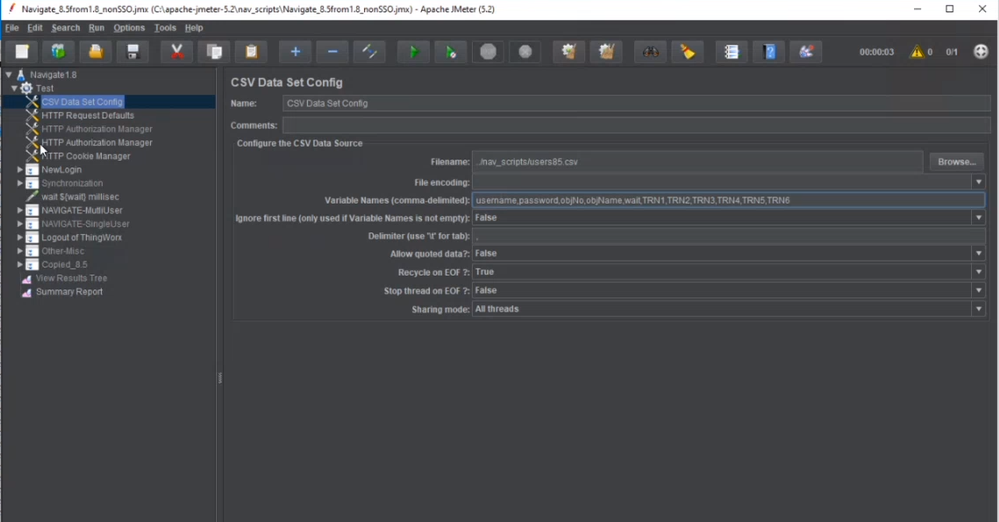This screenshot has width=999, height=522.
Task: Open the Help question mark icon
Action: 769,52
